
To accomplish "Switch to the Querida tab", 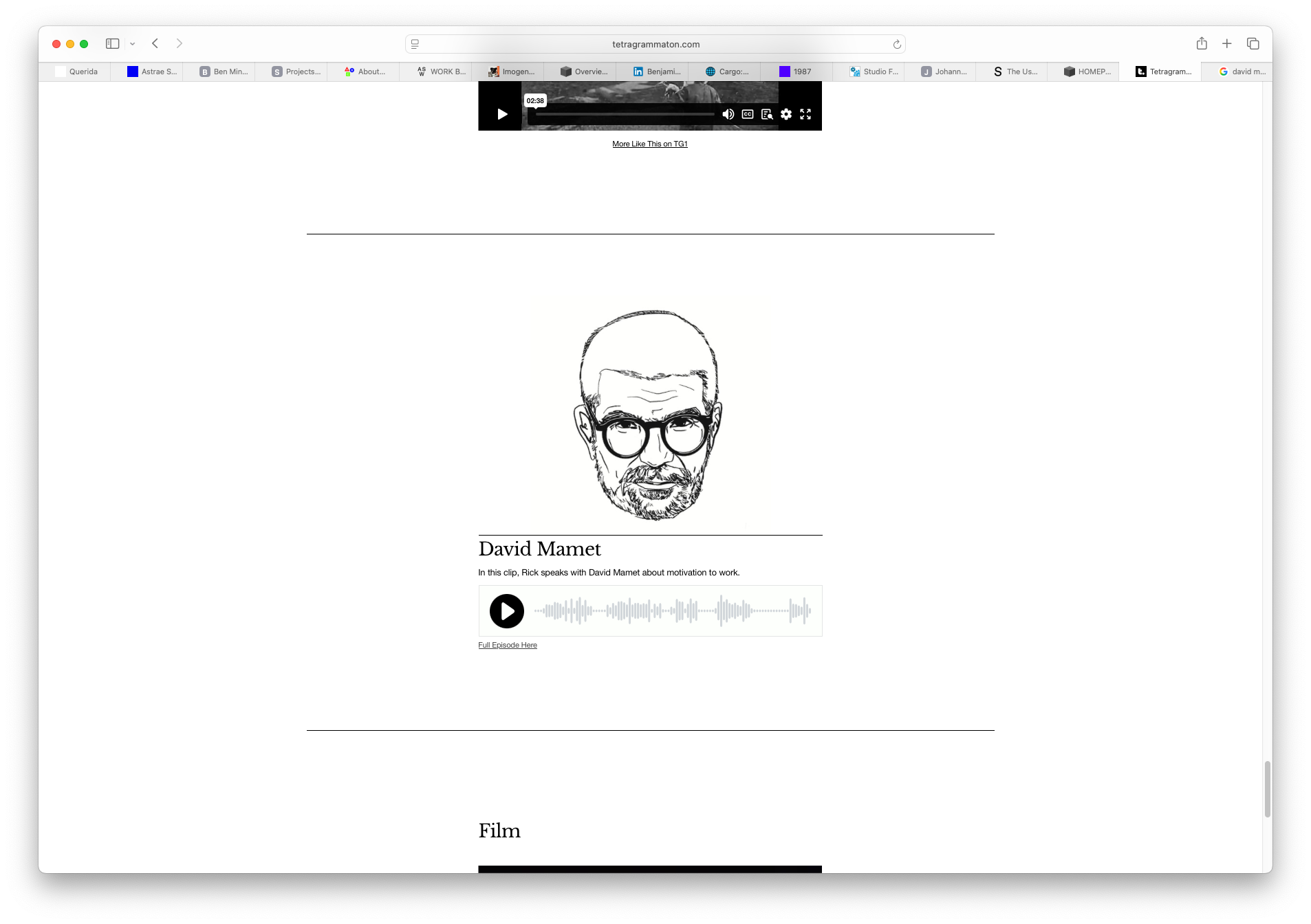I will point(76,71).
